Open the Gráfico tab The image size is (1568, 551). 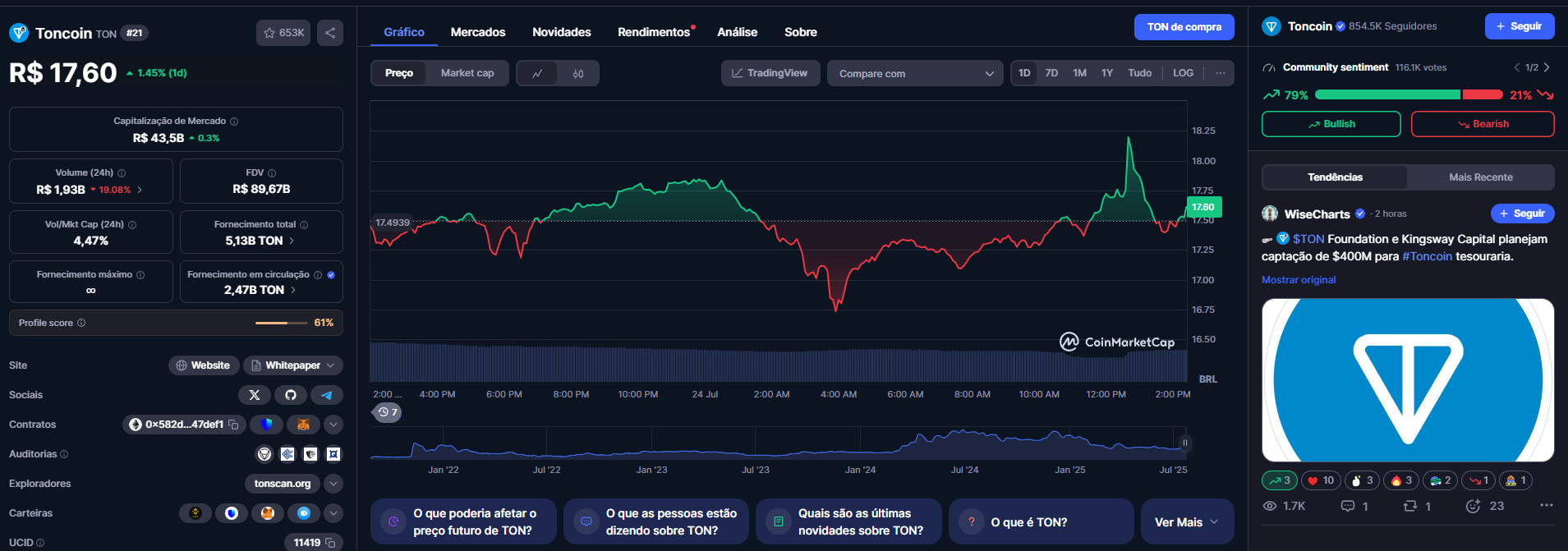click(404, 32)
